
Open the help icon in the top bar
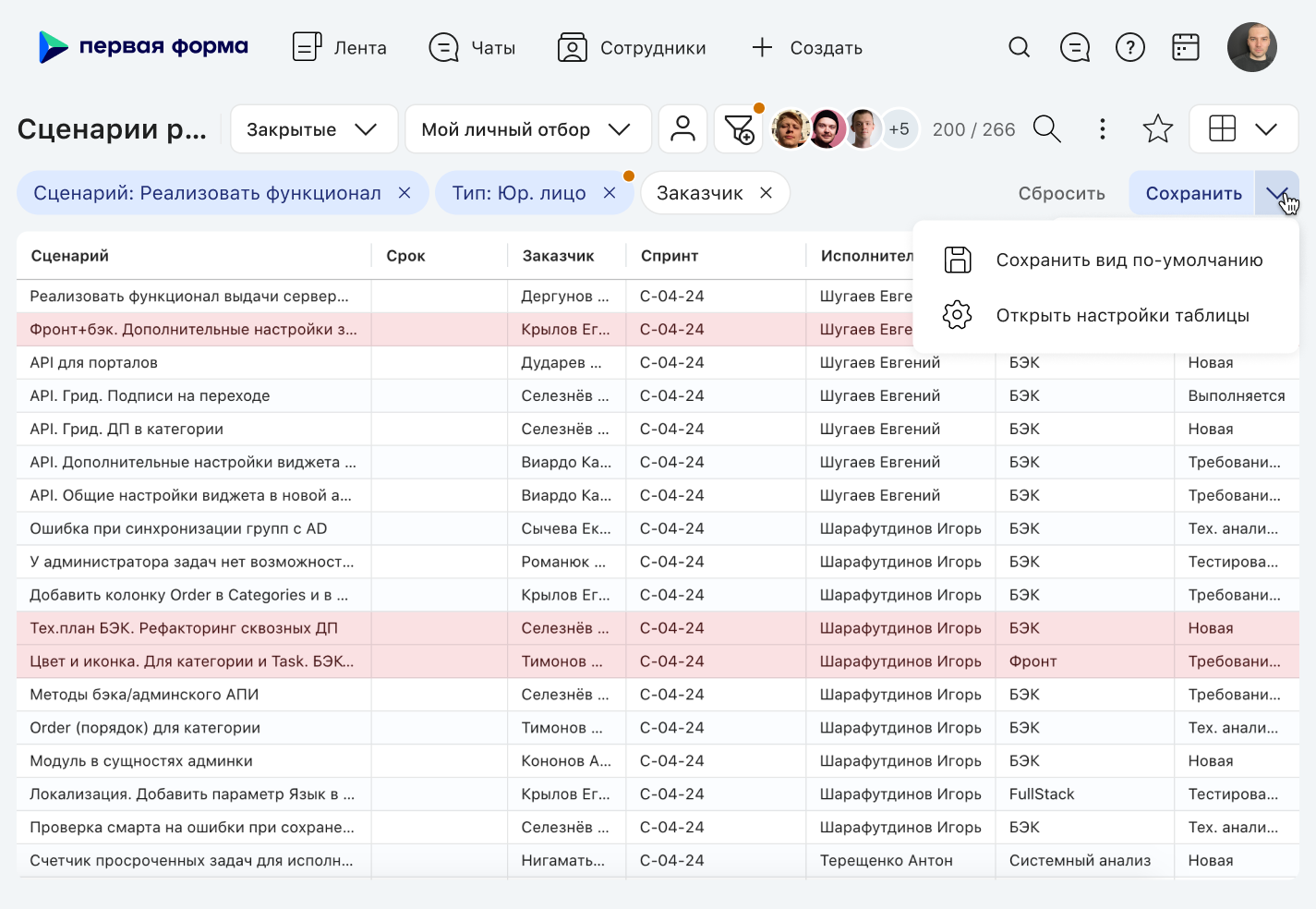pos(1130,47)
